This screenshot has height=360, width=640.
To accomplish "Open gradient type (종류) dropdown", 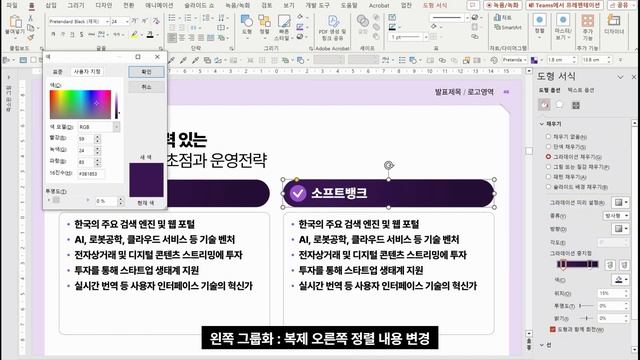I will click(616, 216).
